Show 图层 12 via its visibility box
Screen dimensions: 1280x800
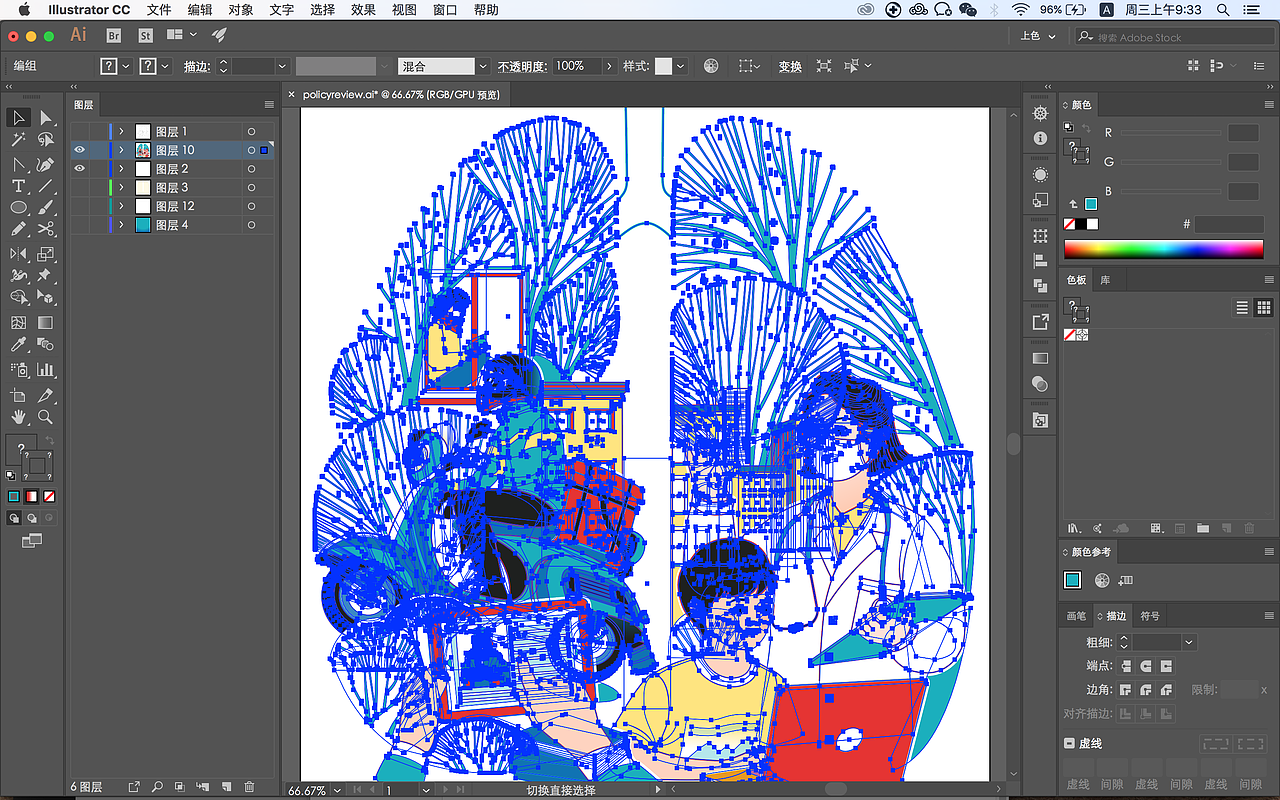[79, 206]
